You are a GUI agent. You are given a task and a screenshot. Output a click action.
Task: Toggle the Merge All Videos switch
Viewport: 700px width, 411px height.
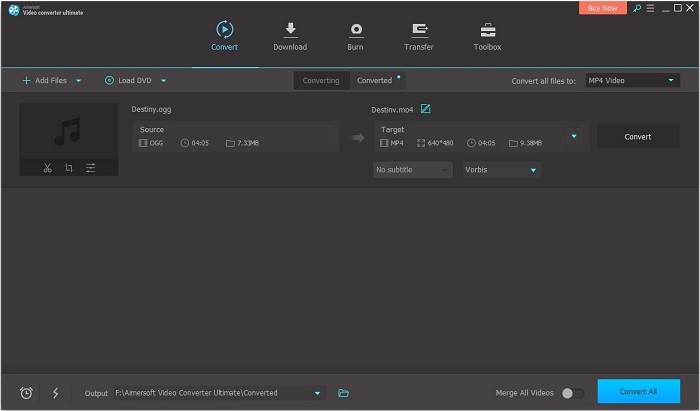(x=573, y=393)
